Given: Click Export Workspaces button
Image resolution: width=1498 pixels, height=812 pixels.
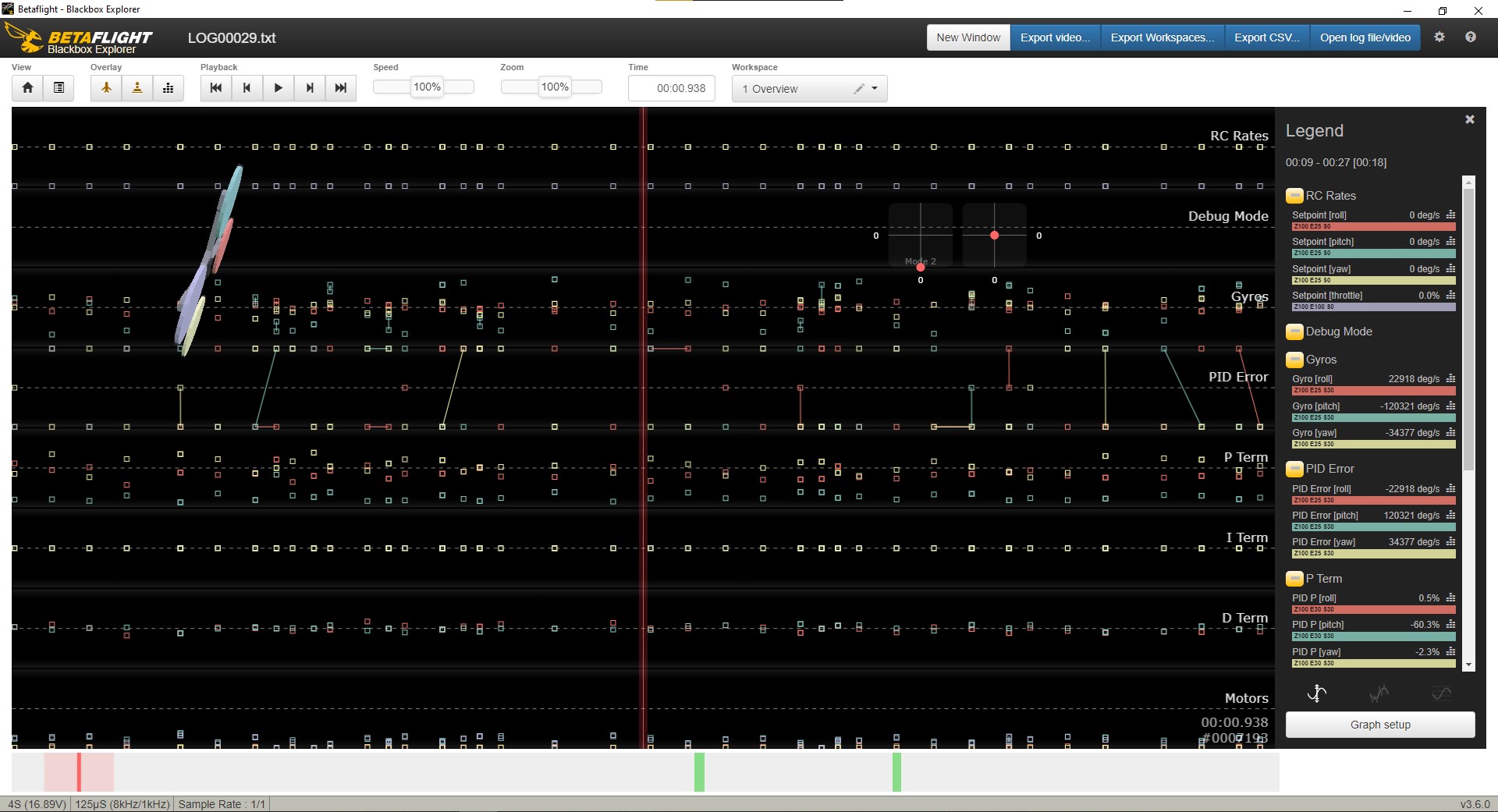Looking at the screenshot, I should coord(1163,37).
